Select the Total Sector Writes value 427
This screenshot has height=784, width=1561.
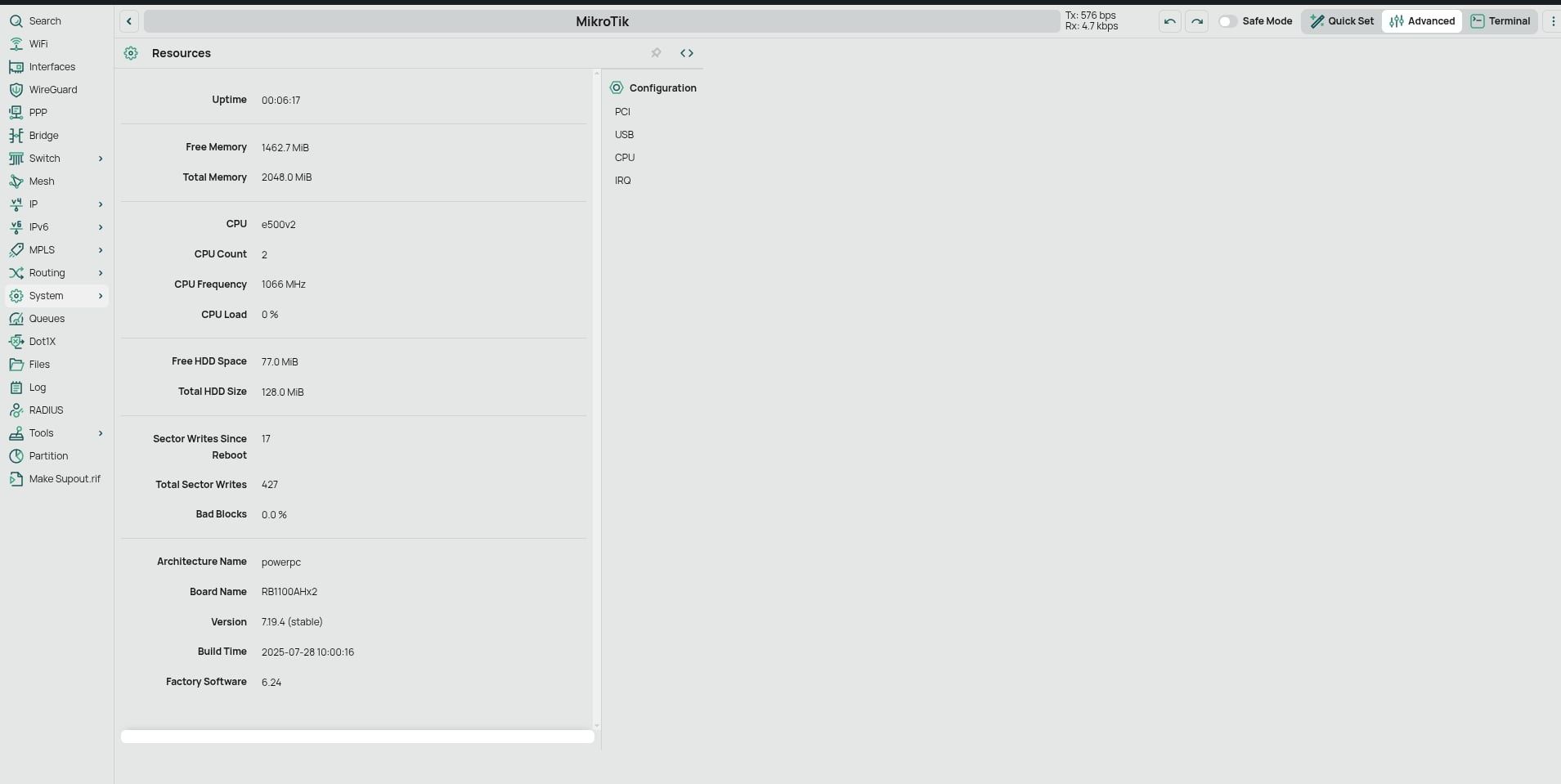pos(270,485)
